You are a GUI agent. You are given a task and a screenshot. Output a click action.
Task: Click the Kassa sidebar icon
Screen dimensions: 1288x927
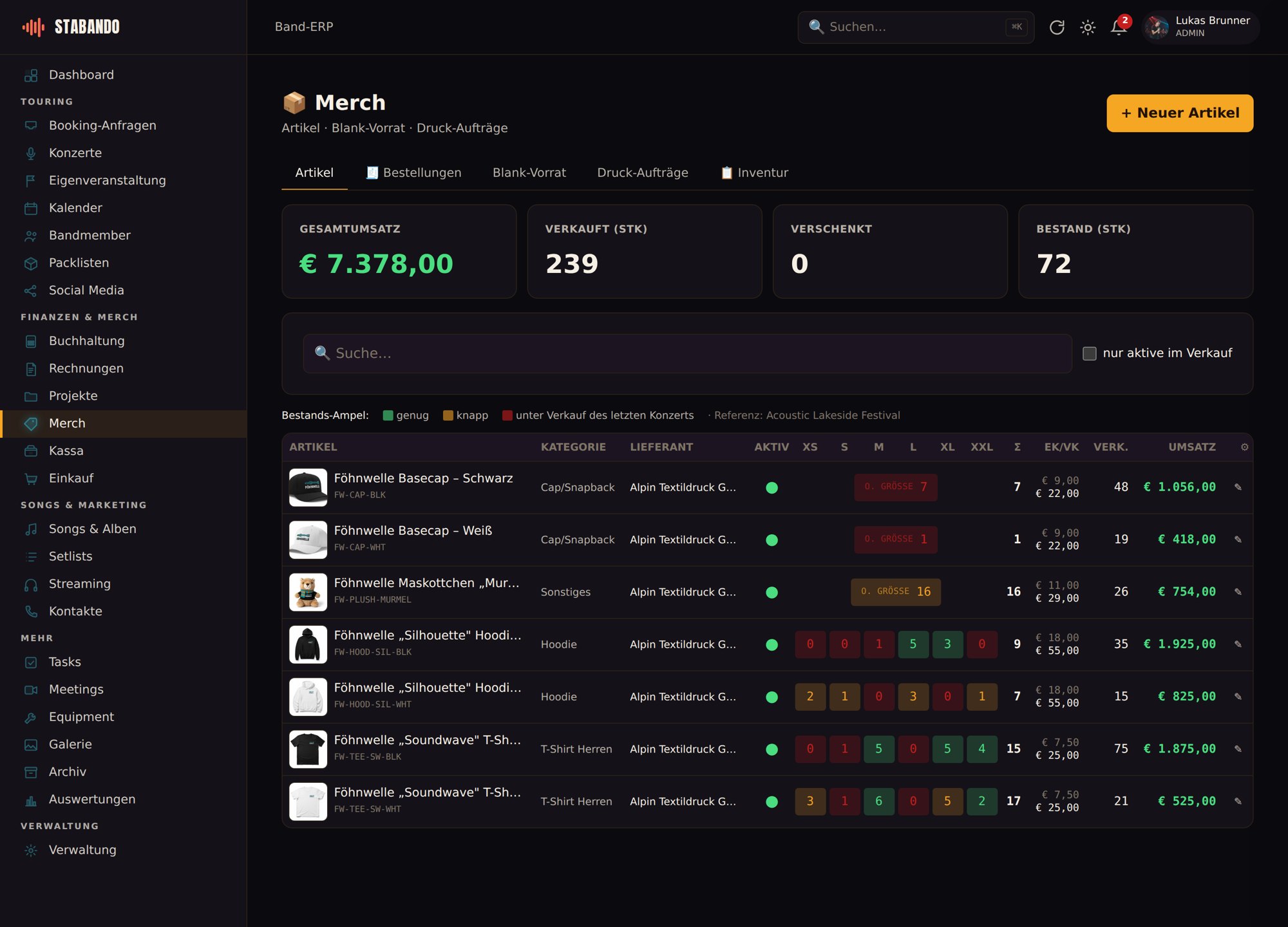pyautogui.click(x=31, y=451)
